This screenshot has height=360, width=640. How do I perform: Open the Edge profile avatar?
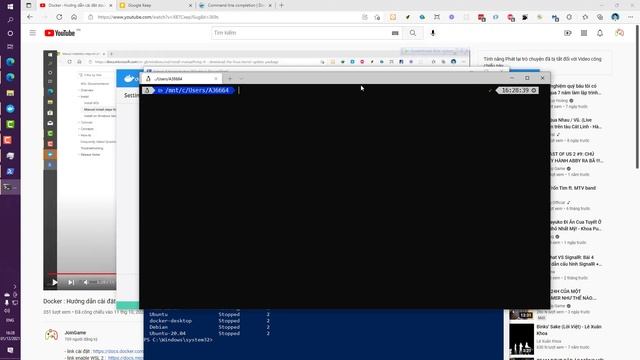tap(615, 17)
